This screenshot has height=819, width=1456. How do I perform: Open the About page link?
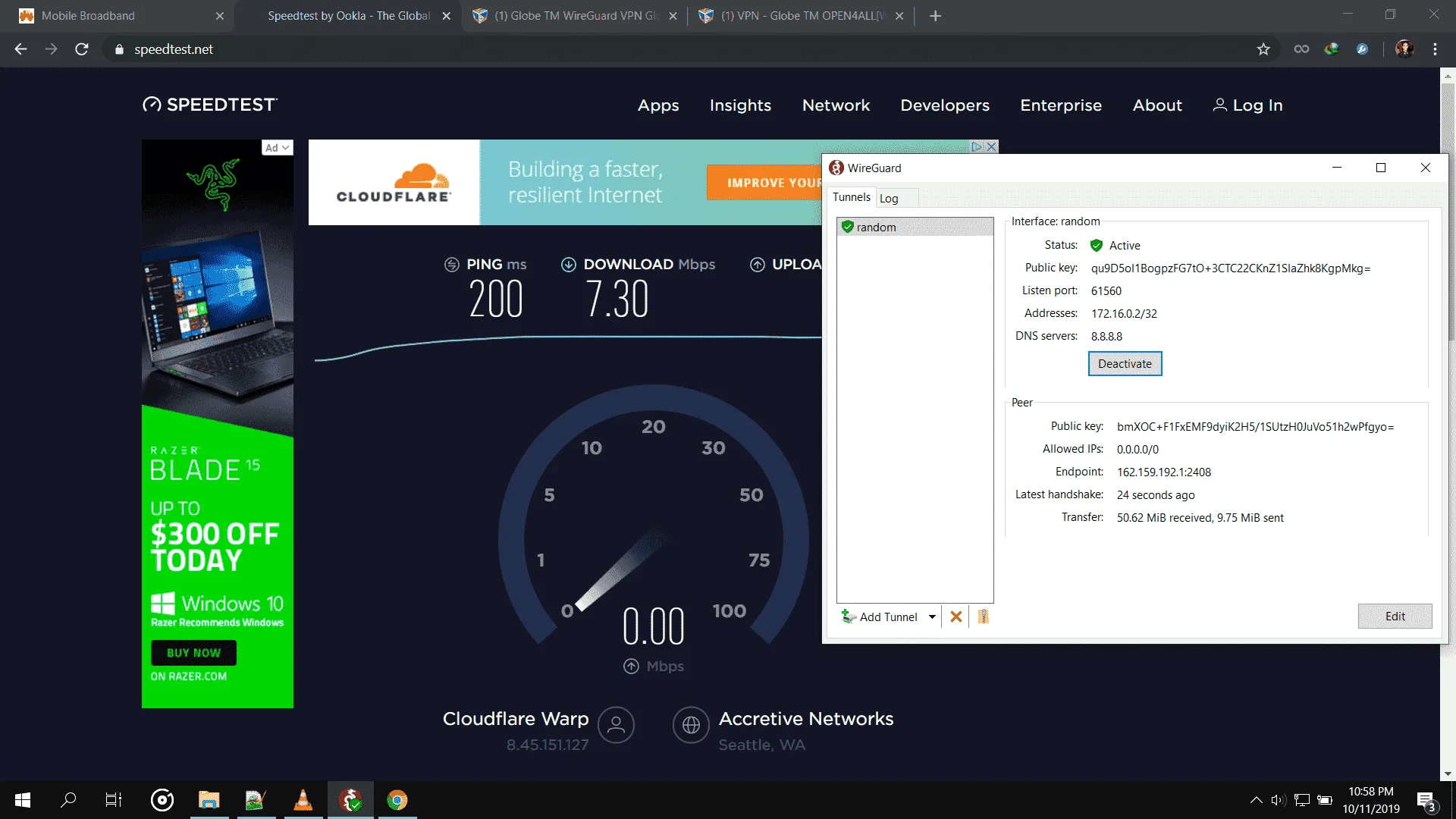(x=1157, y=105)
